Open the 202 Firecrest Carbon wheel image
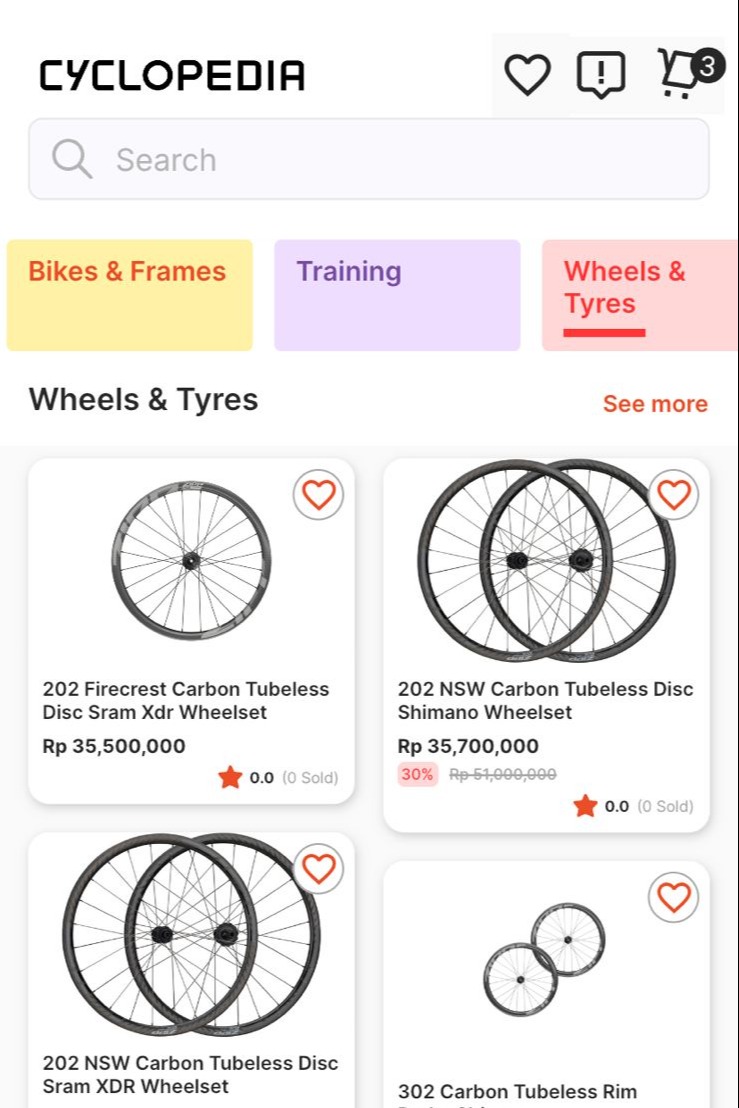739x1108 pixels. point(191,560)
